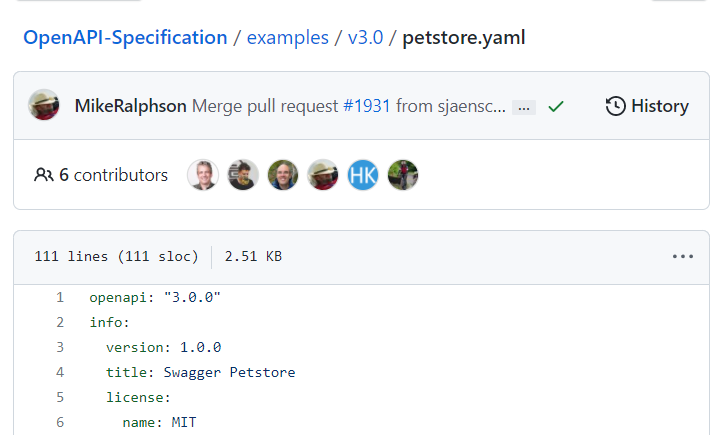This screenshot has height=435, width=722.
Task: Select line number 1 of petstore.yaml
Action: [60, 297]
